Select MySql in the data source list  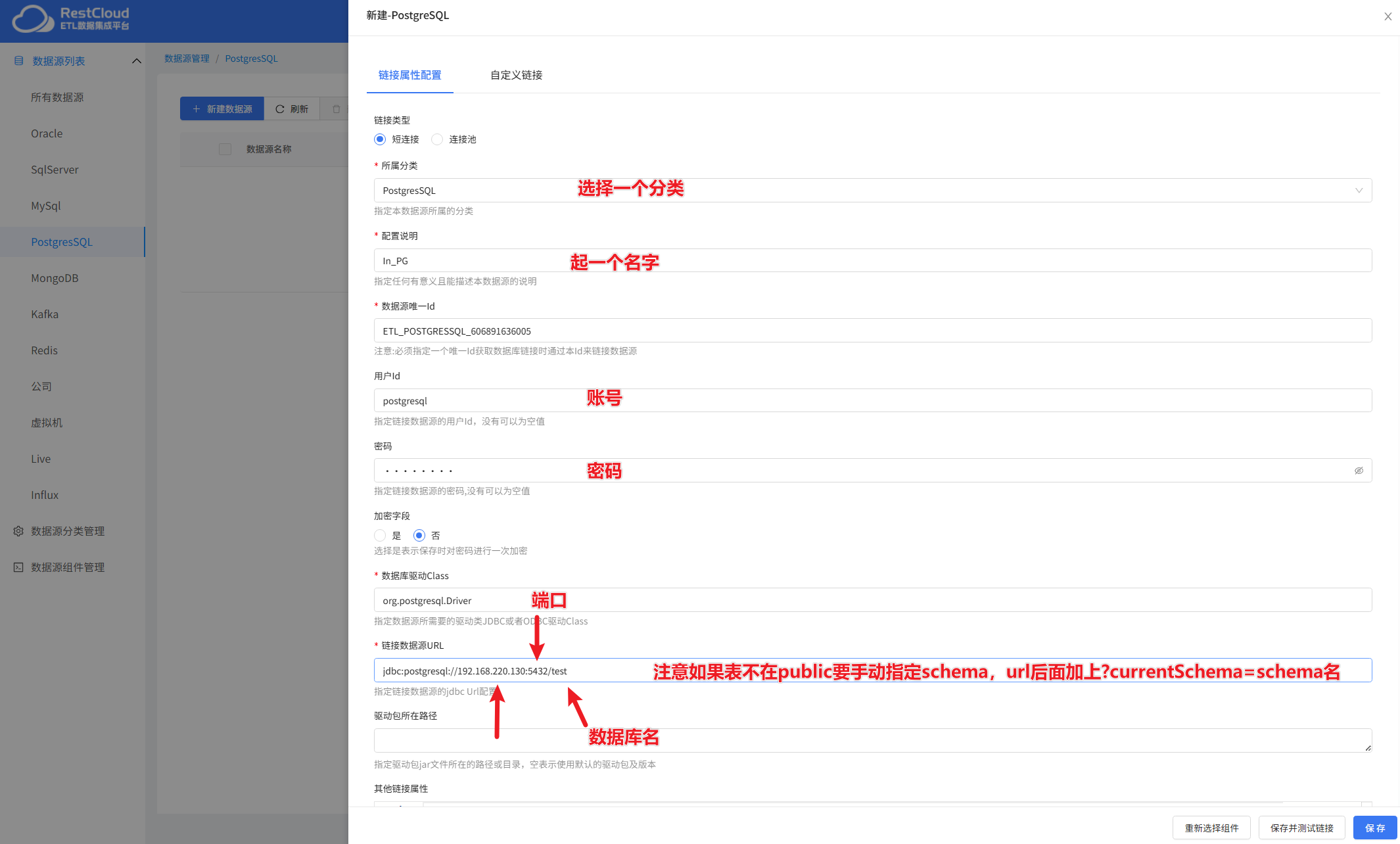pos(46,206)
